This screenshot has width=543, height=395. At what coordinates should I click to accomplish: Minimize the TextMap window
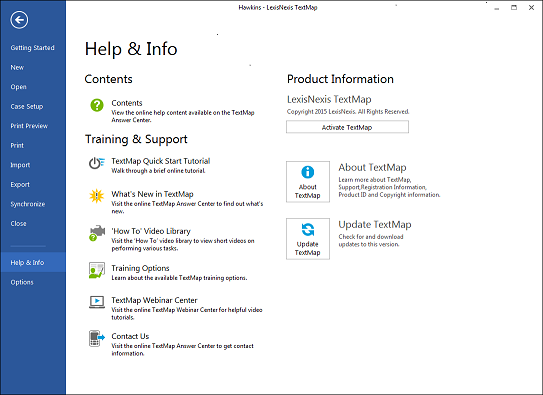coord(497,8)
